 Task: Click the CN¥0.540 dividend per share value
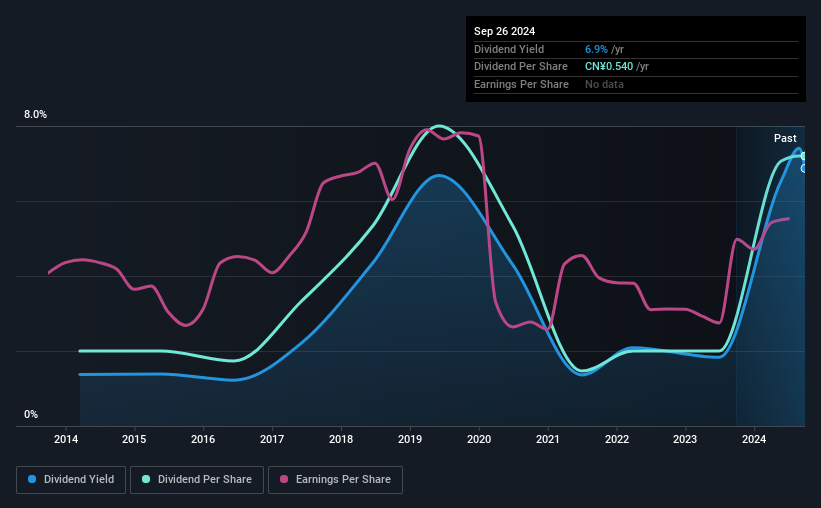click(609, 67)
